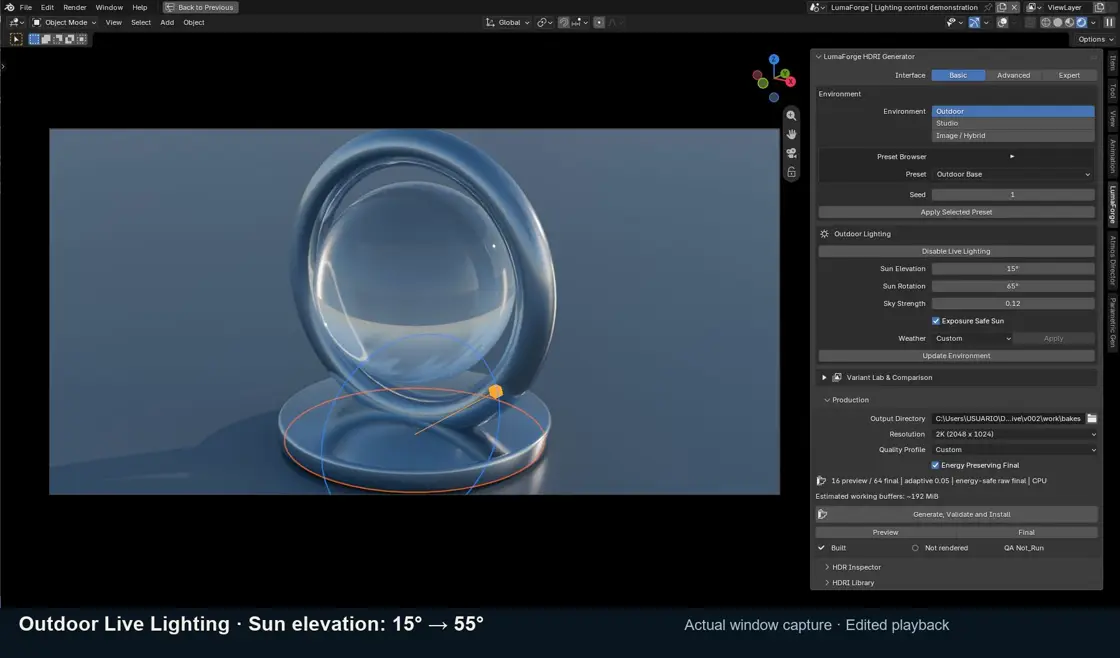Screen dimensions: 1120x658
Task: Expand Preset Browser arrow
Action: click(1012, 156)
